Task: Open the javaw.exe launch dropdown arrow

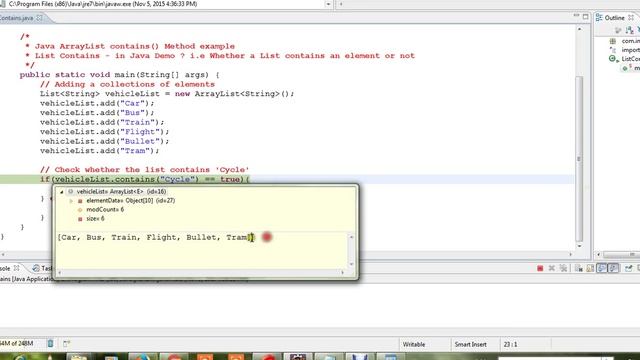Action: [x=328, y=4]
